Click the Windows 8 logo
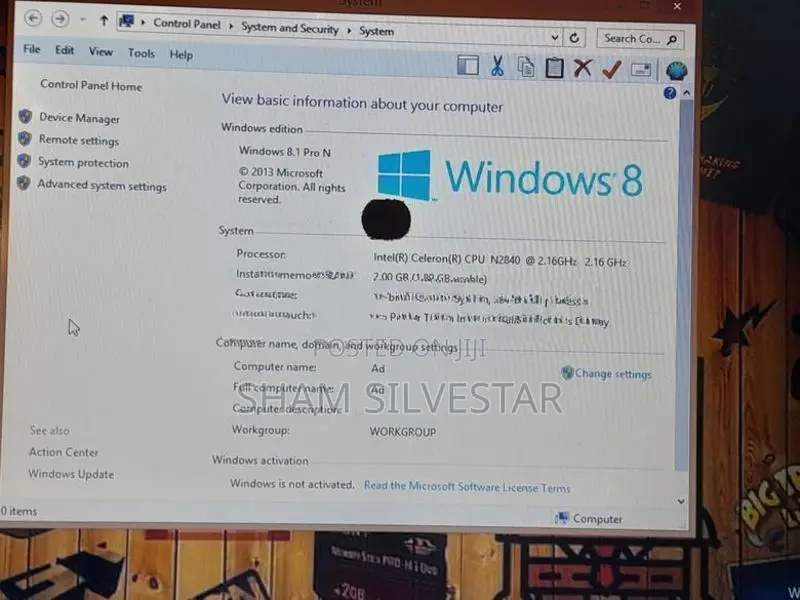The height and width of the screenshot is (600, 800). (510, 176)
